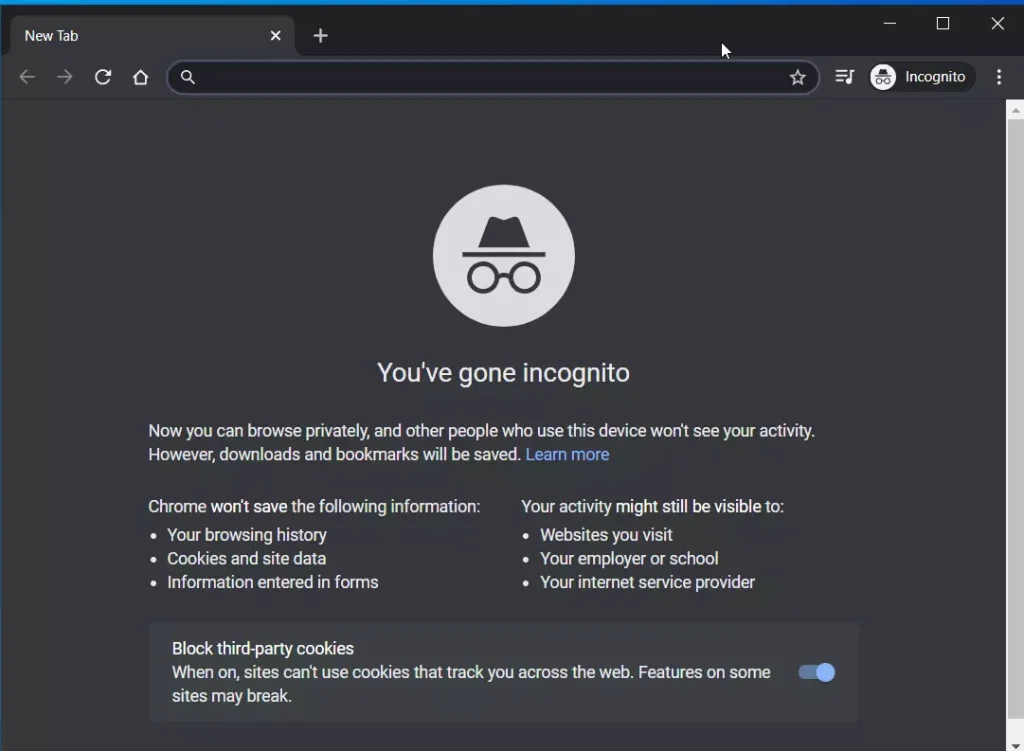Screen dimensions: 1024x751
Task: Click 'Your employer or school' list item
Action: (x=629, y=558)
